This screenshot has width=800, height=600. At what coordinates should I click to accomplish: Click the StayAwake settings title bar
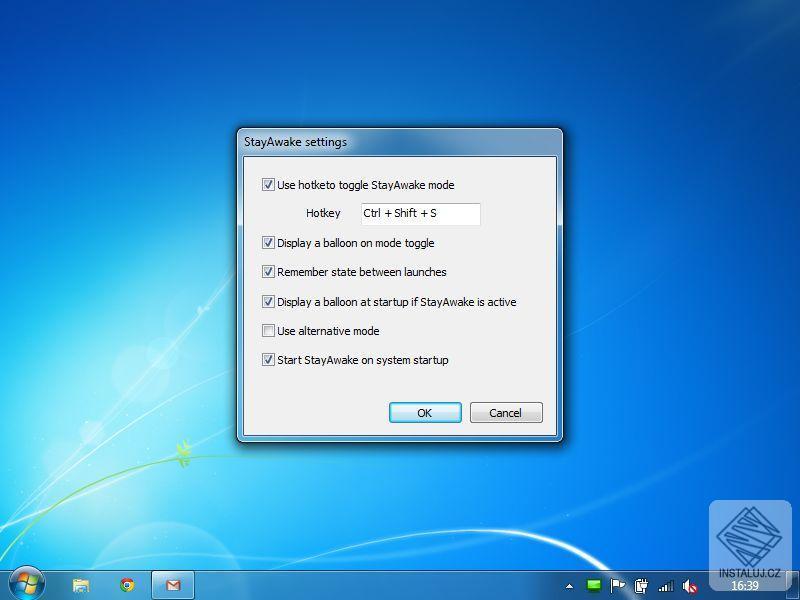399,142
